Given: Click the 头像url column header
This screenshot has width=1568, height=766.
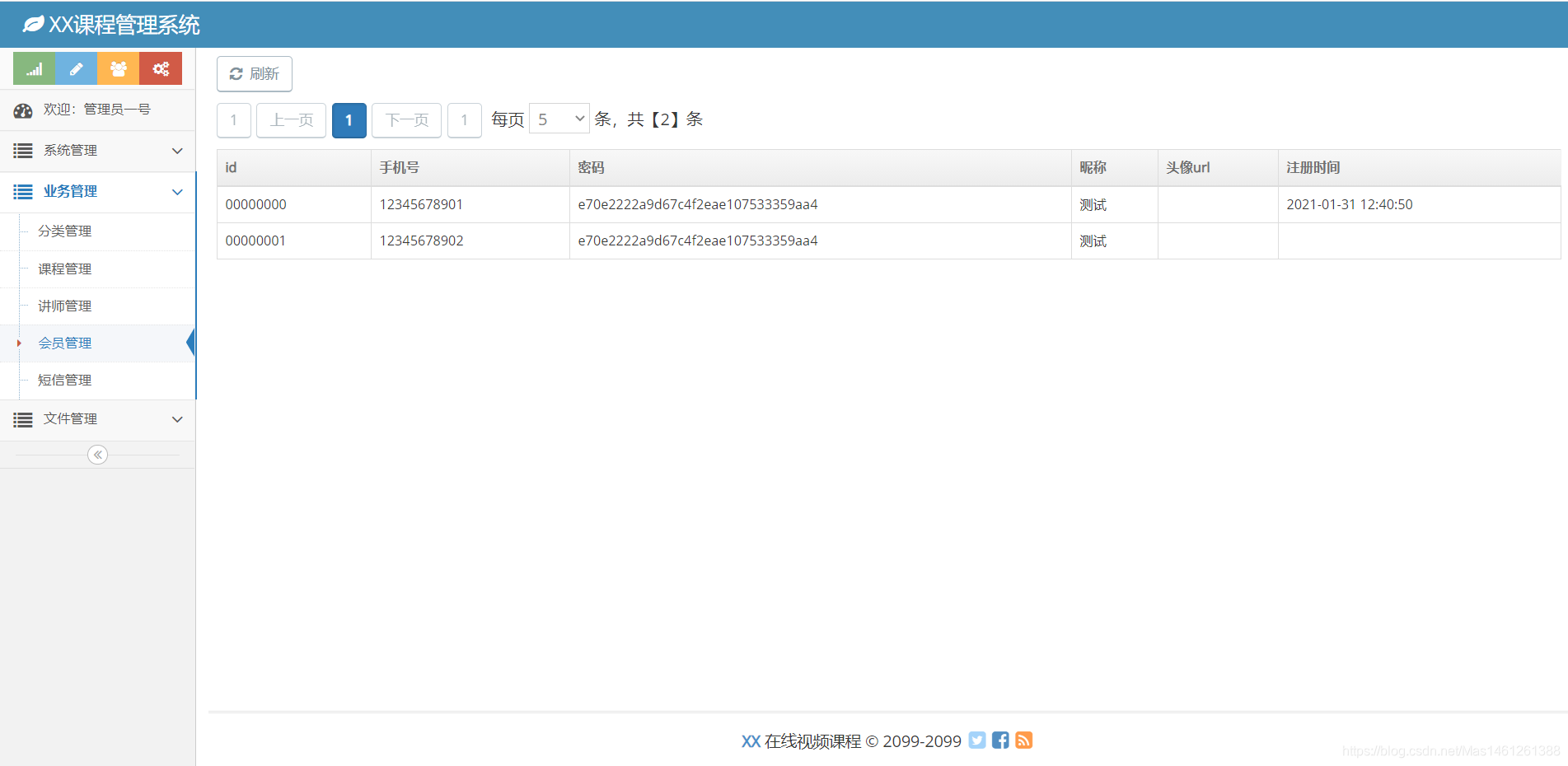Looking at the screenshot, I should pyautogui.click(x=1218, y=168).
